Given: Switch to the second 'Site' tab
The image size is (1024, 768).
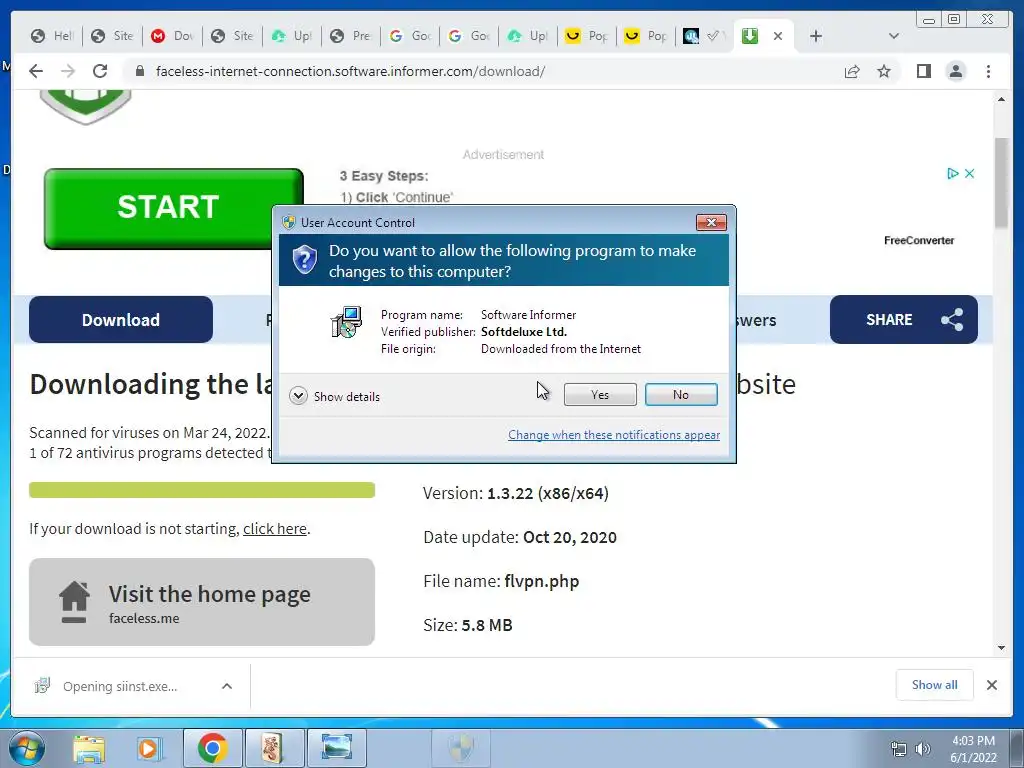Looking at the screenshot, I should coord(232,36).
